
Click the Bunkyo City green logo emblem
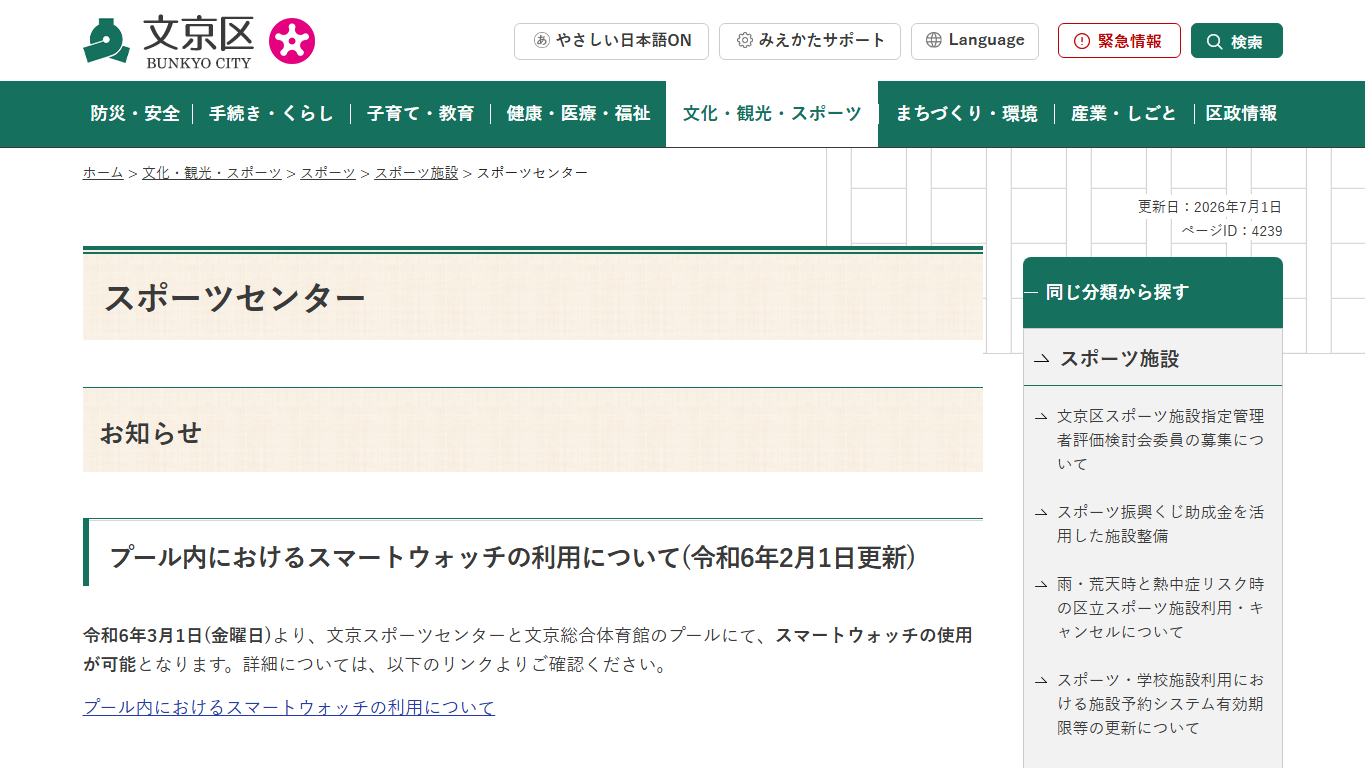107,41
